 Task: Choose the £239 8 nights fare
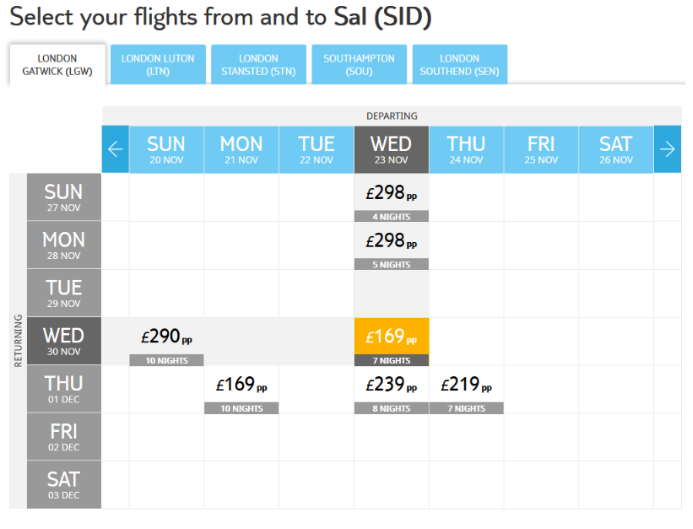(x=392, y=390)
